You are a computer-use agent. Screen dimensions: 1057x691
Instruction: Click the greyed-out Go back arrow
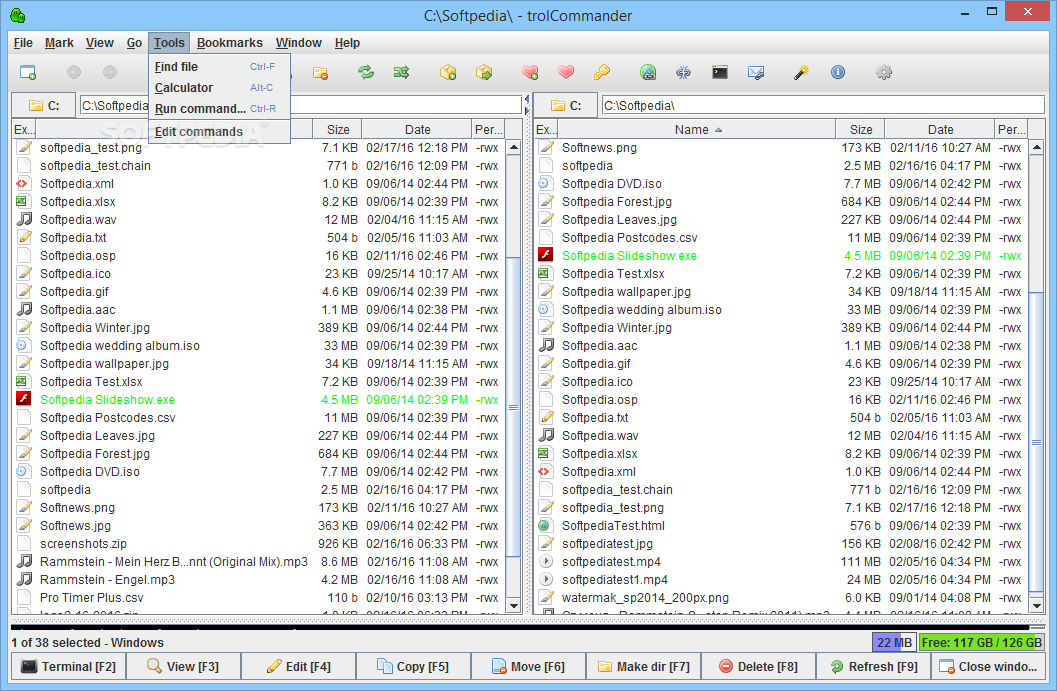(74, 72)
